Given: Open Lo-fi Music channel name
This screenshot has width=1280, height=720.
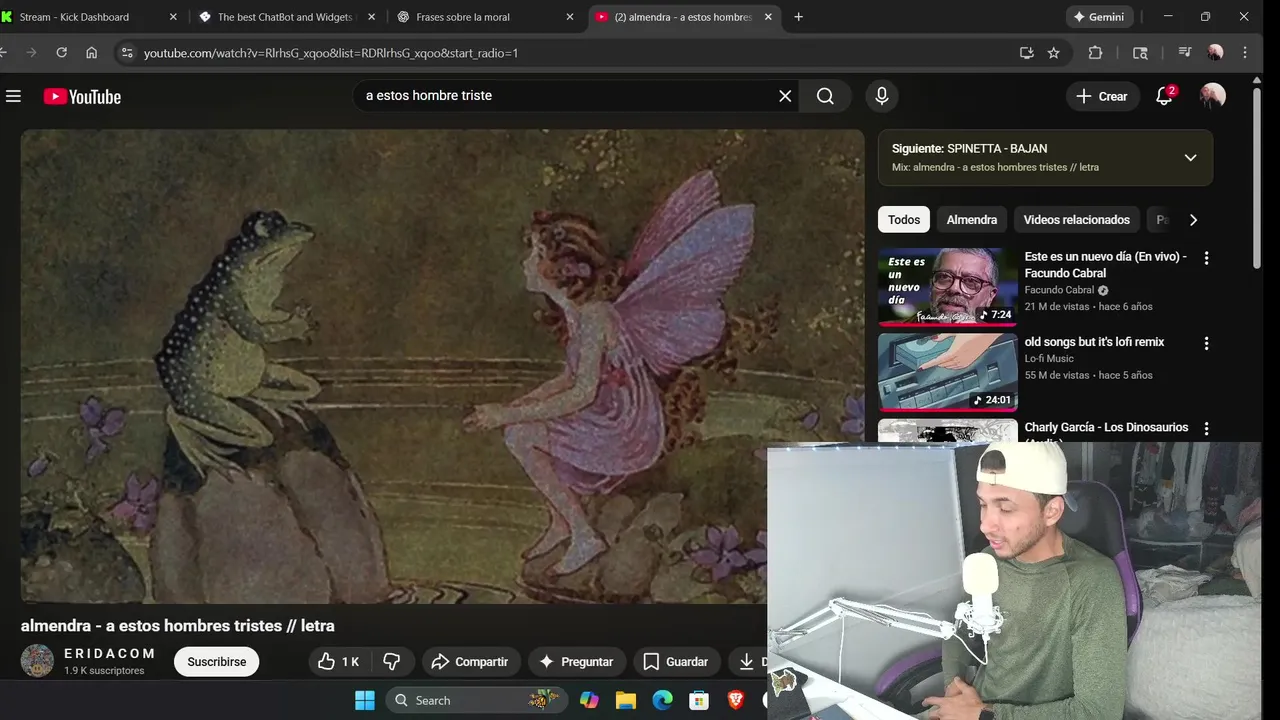Looking at the screenshot, I should [1049, 359].
